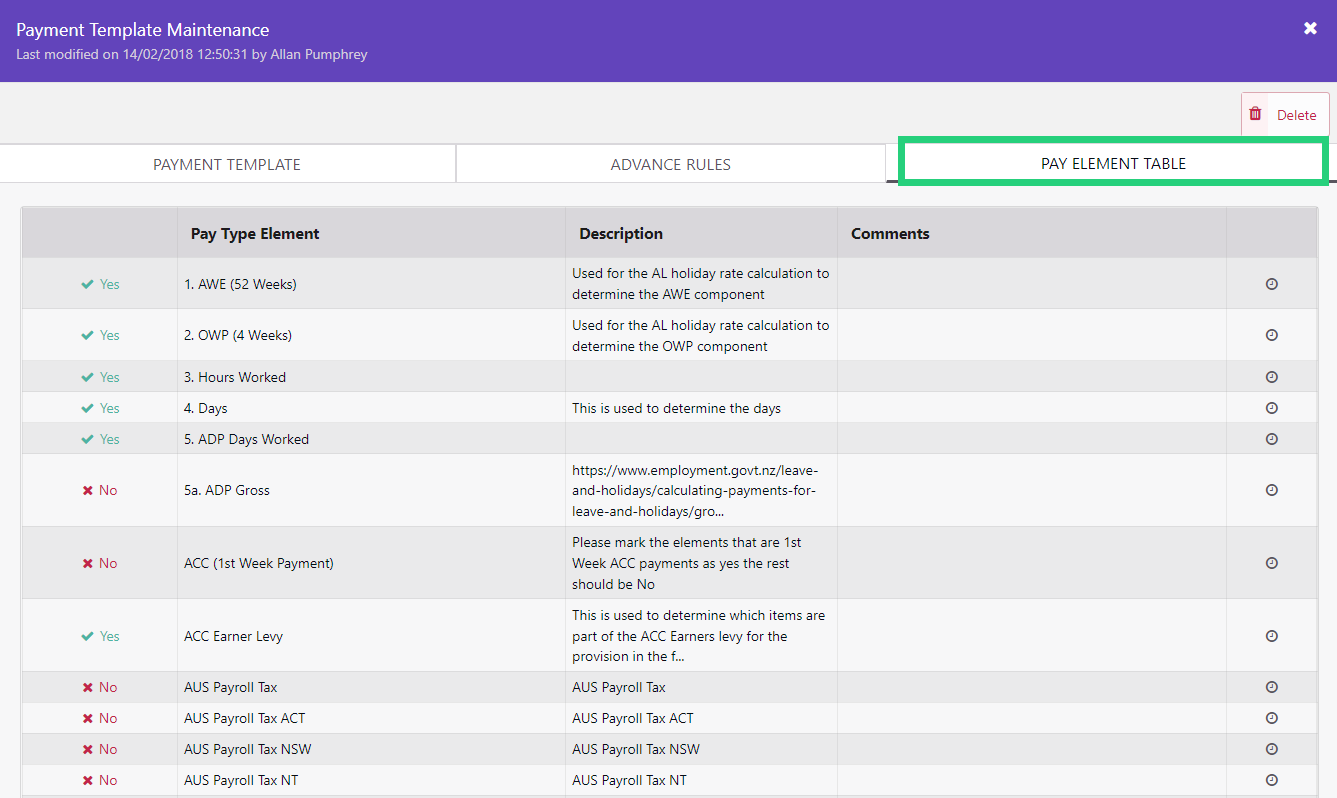Toggle Yes flag for 4. Days

coord(100,408)
